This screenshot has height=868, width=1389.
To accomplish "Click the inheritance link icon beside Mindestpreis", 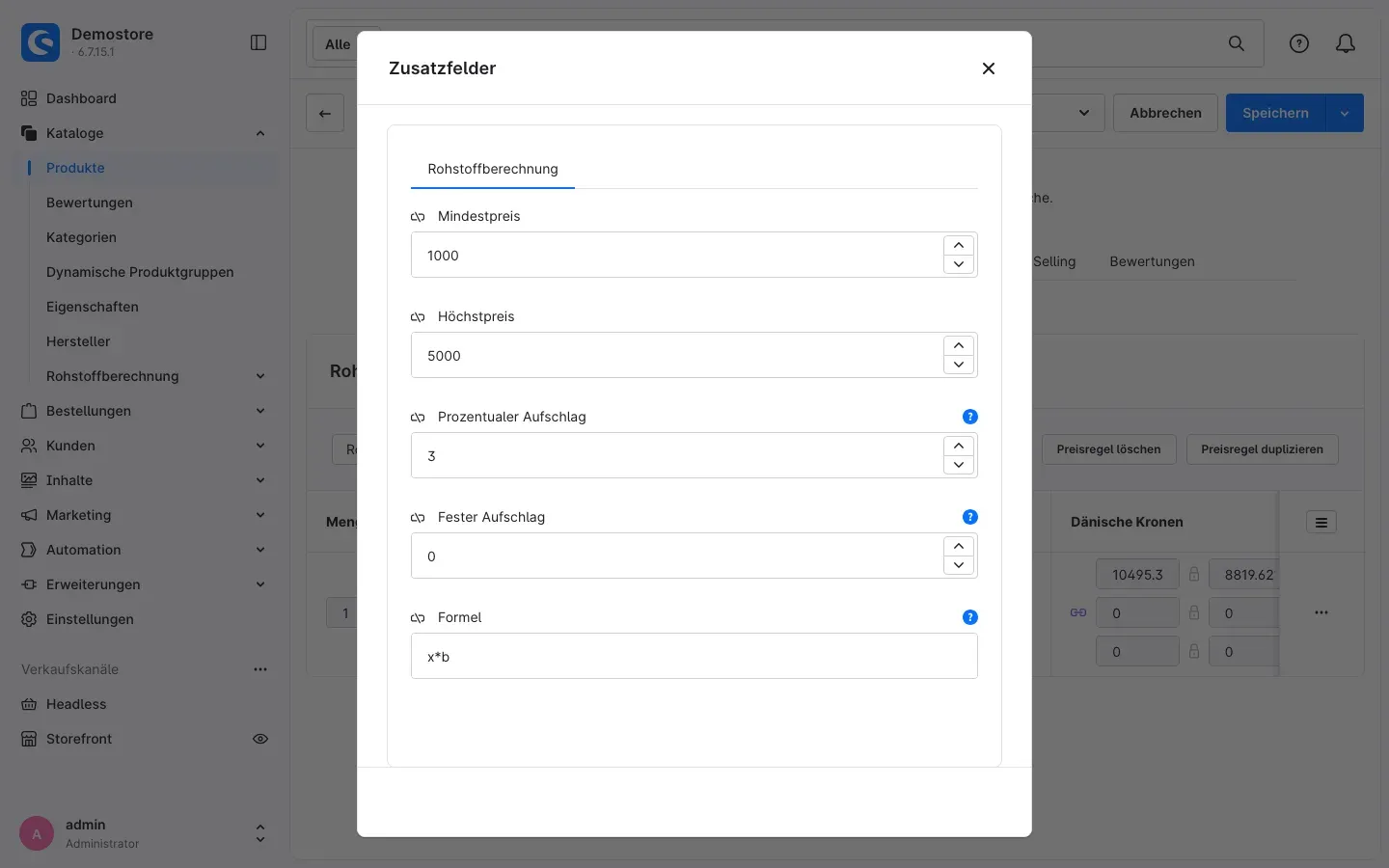I will [x=418, y=217].
